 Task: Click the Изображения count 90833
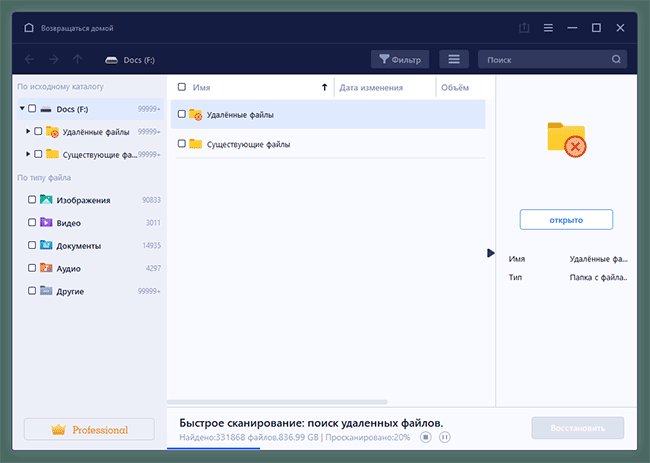pyautogui.click(x=151, y=200)
